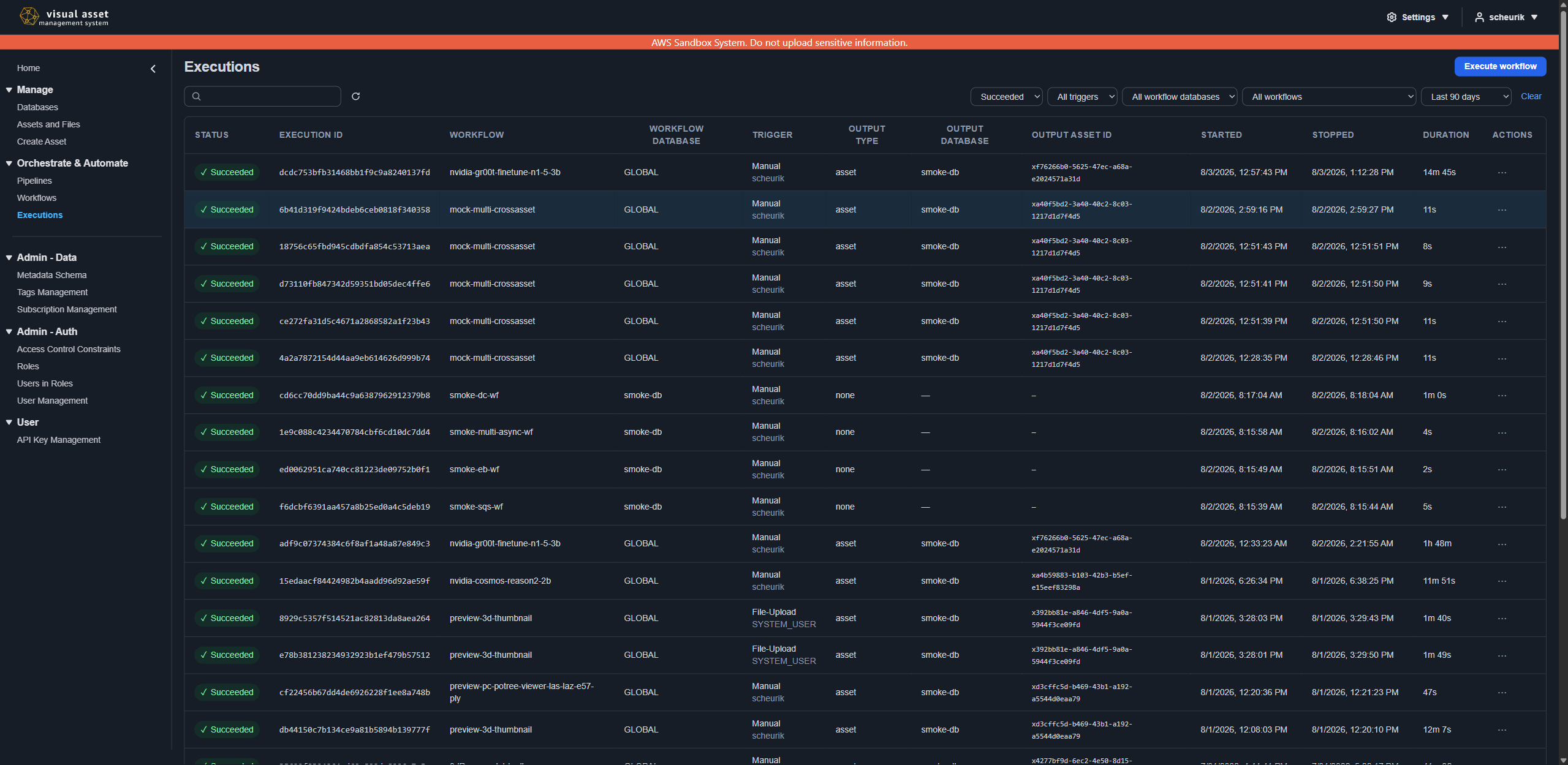Open the All triggers filter dropdown
1568x765 pixels.
point(1082,97)
